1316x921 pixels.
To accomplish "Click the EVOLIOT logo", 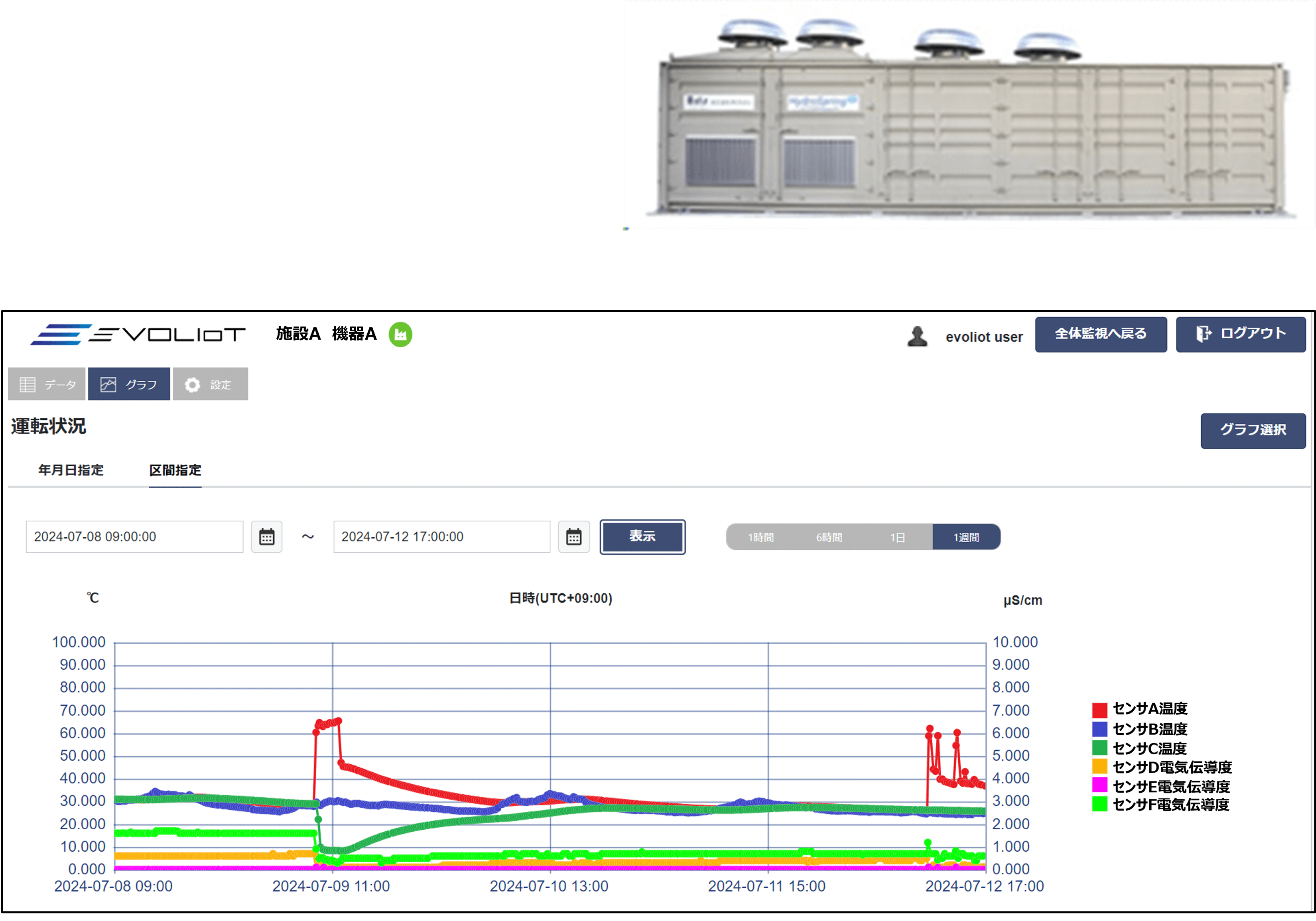I will (138, 334).
